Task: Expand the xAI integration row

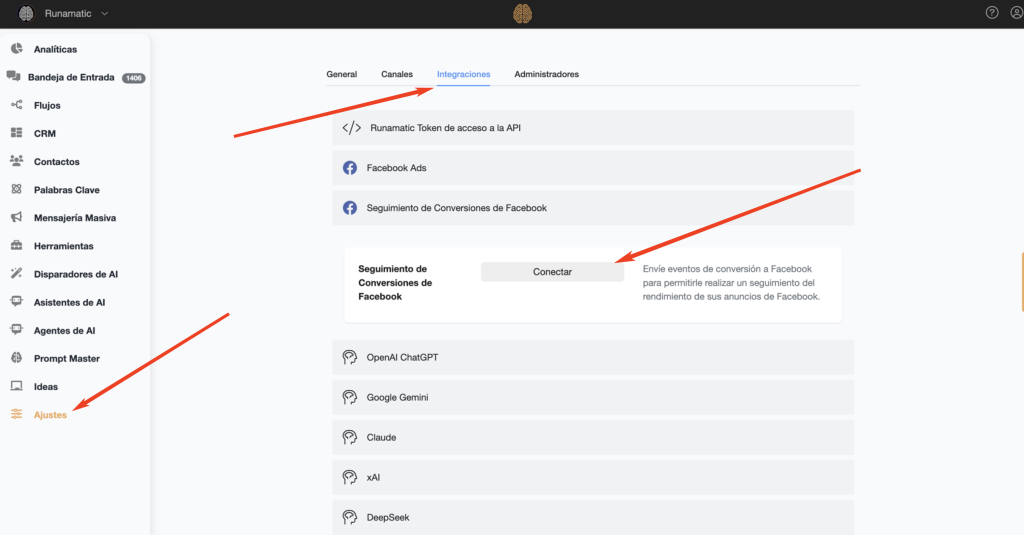Action: point(593,477)
